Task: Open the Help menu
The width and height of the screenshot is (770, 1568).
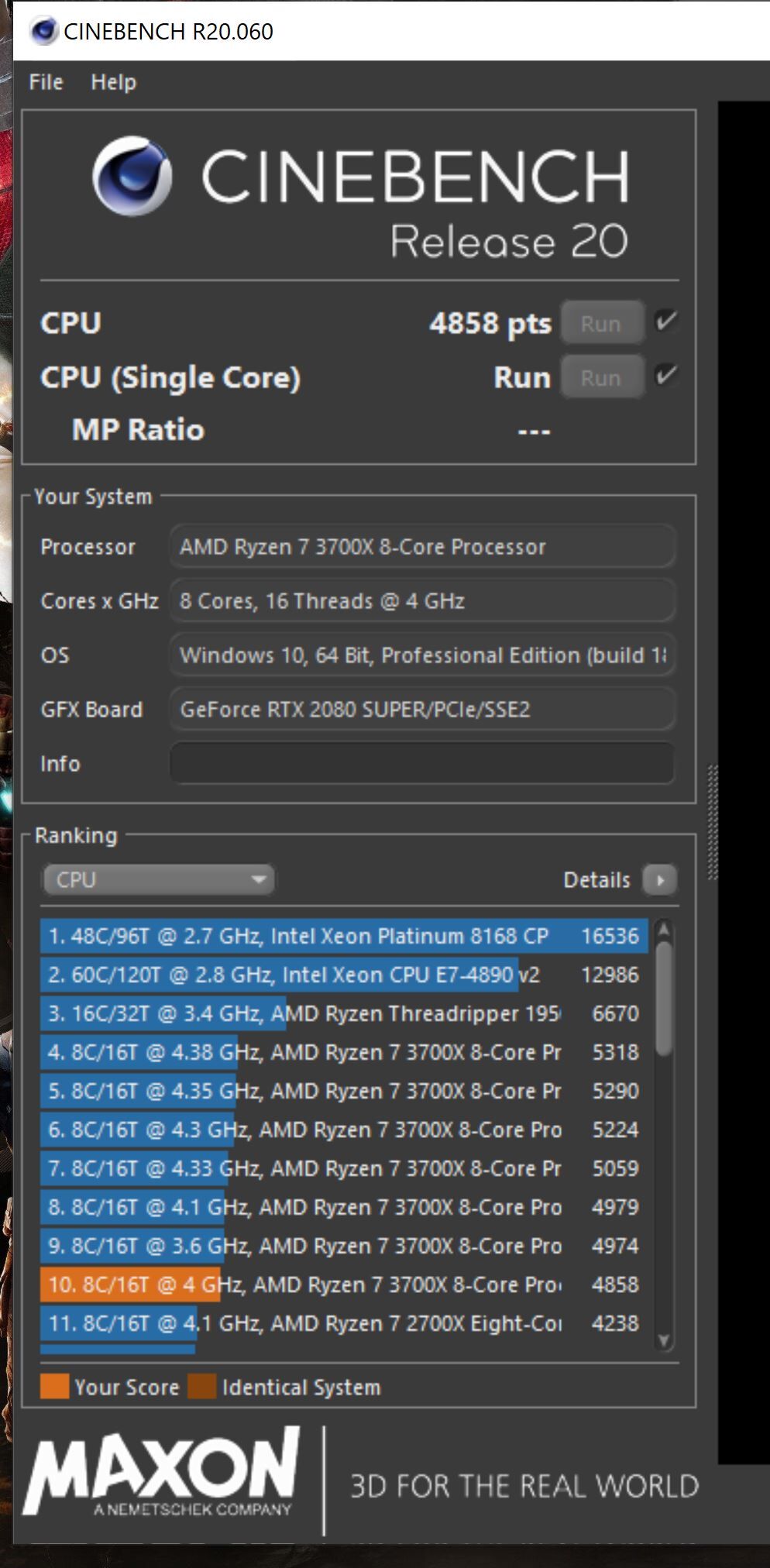Action: 113,82
